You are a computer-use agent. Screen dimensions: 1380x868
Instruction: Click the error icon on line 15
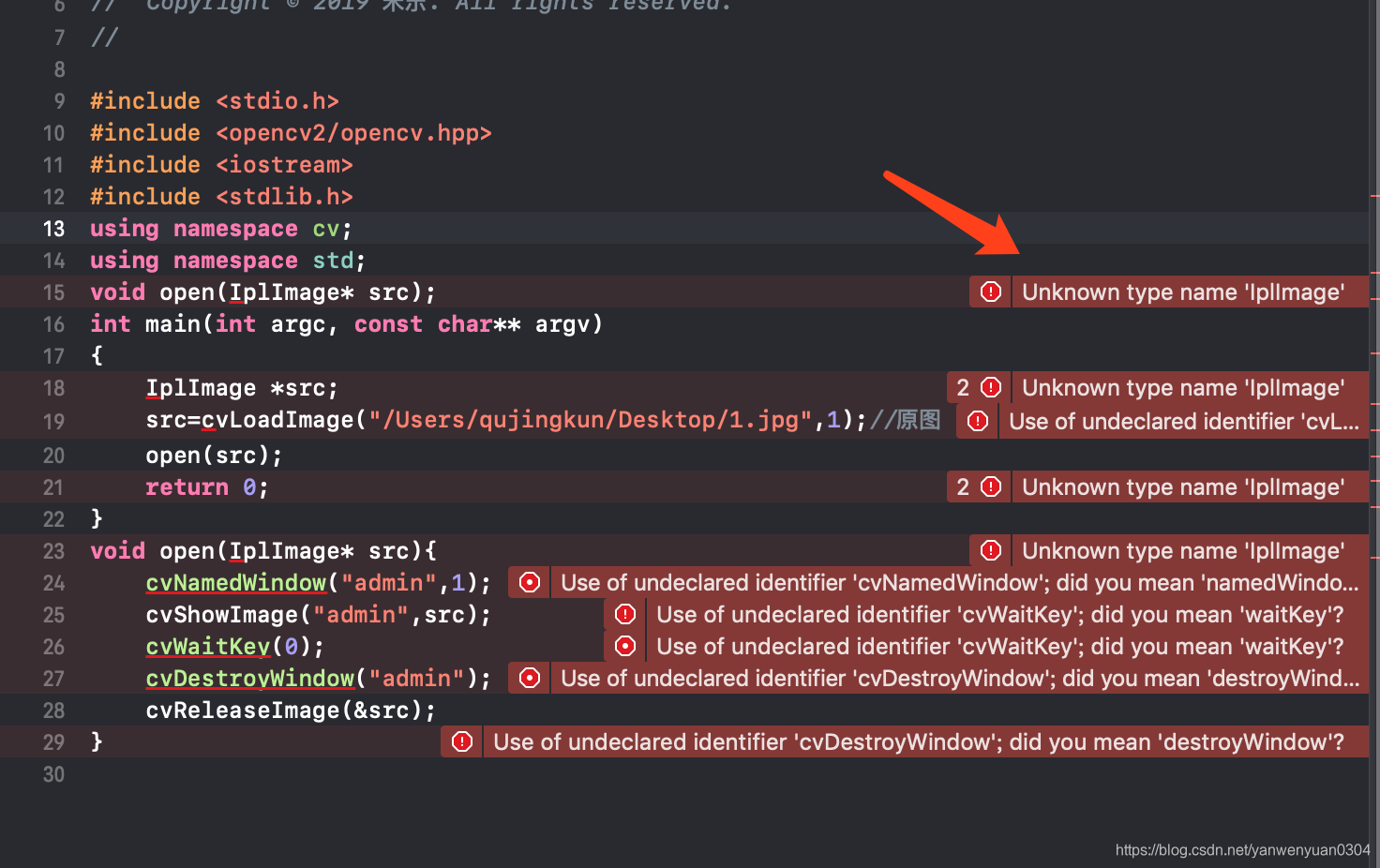[990, 292]
